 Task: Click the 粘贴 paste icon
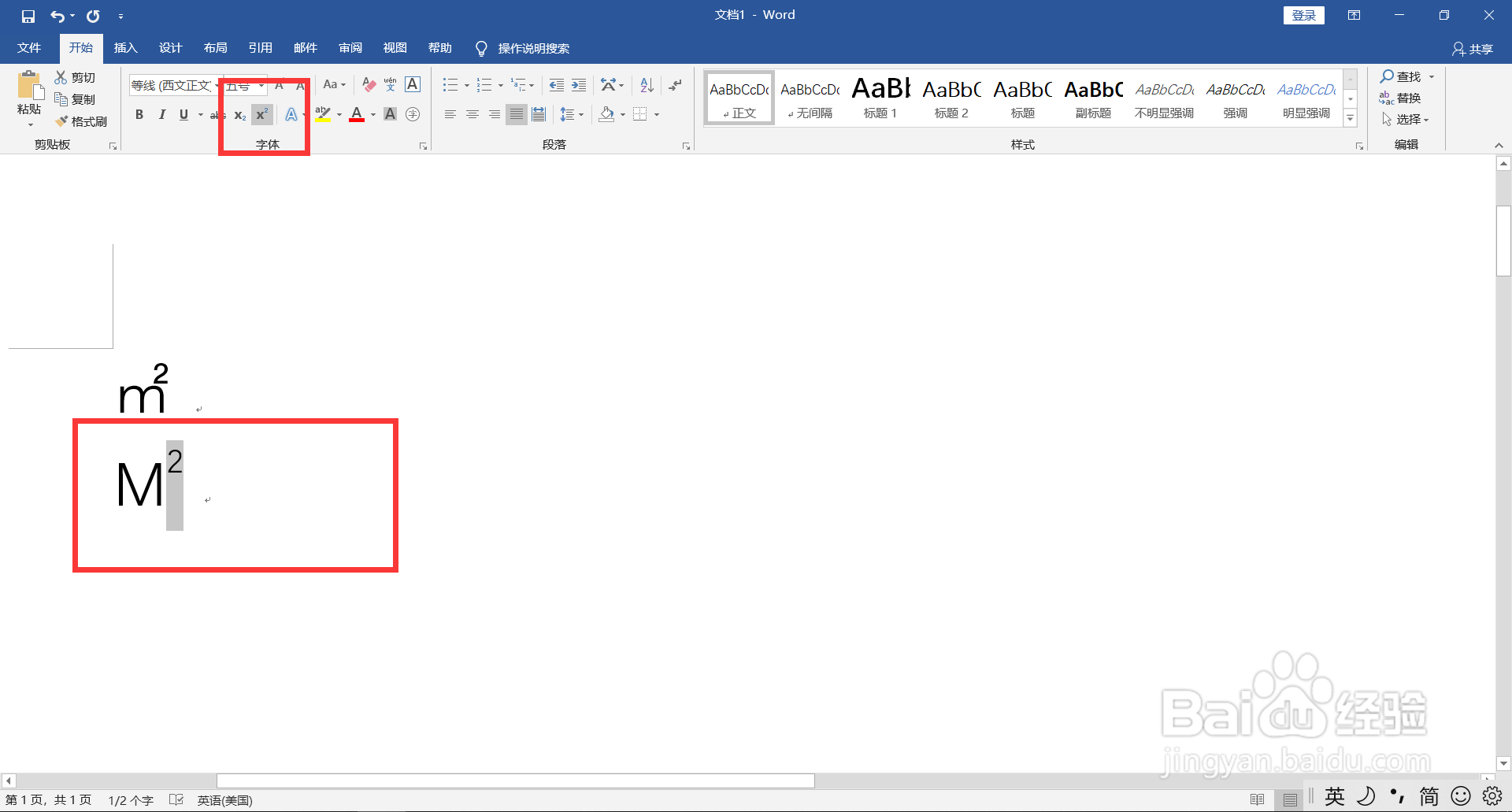pyautogui.click(x=30, y=85)
